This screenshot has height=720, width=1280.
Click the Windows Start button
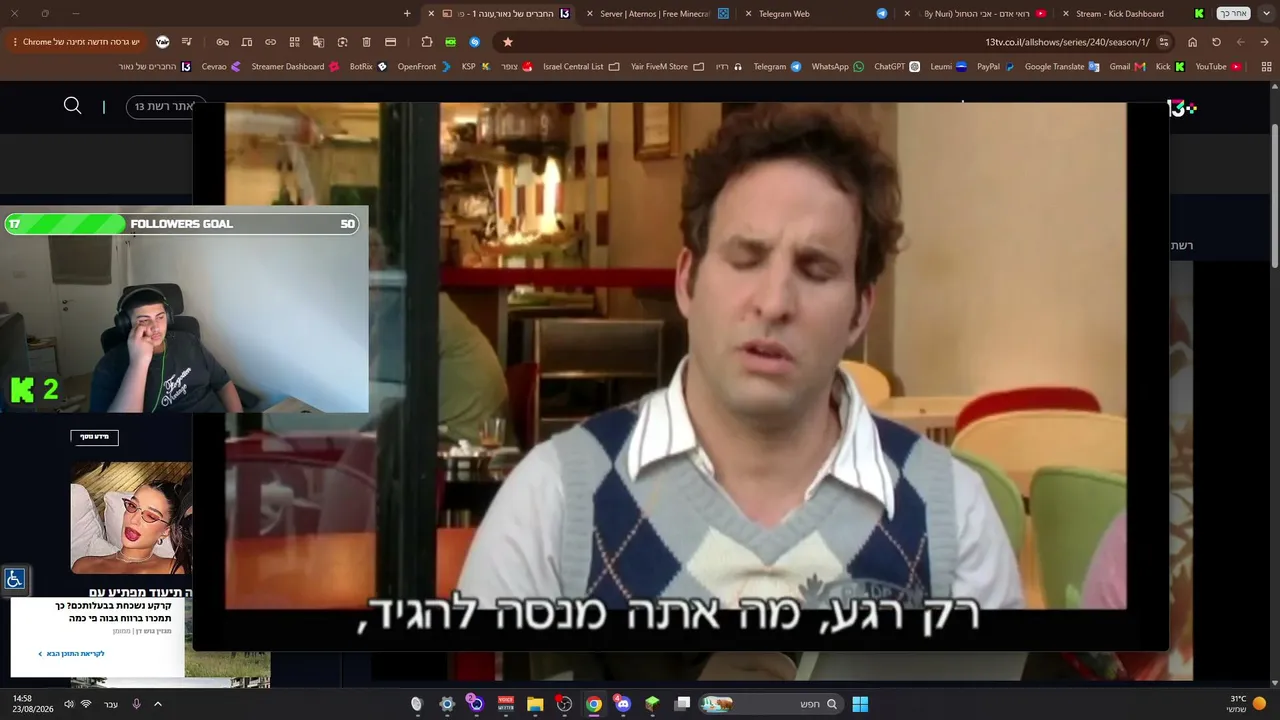(860, 704)
